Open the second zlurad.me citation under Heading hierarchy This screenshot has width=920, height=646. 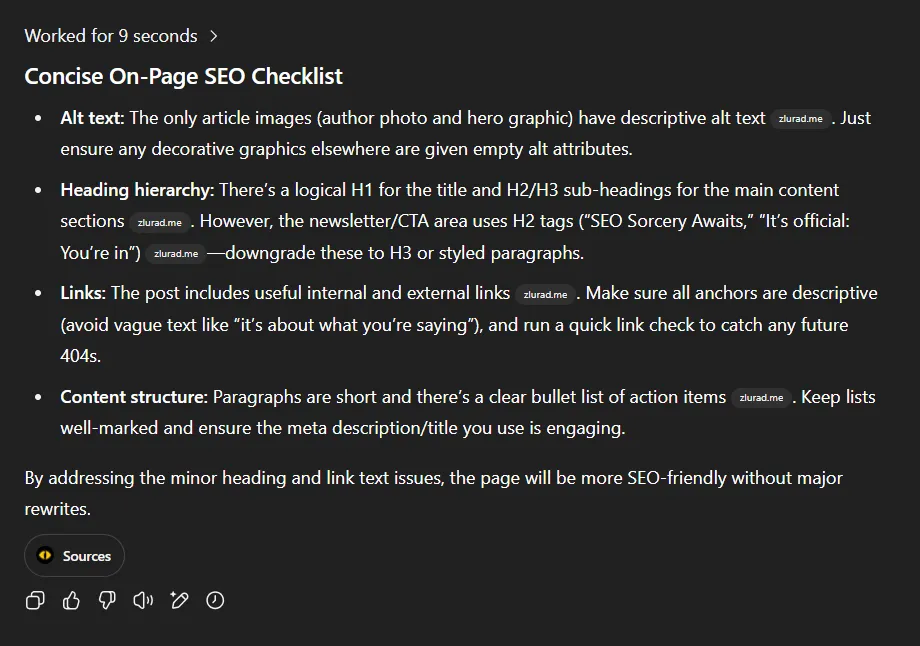176,254
